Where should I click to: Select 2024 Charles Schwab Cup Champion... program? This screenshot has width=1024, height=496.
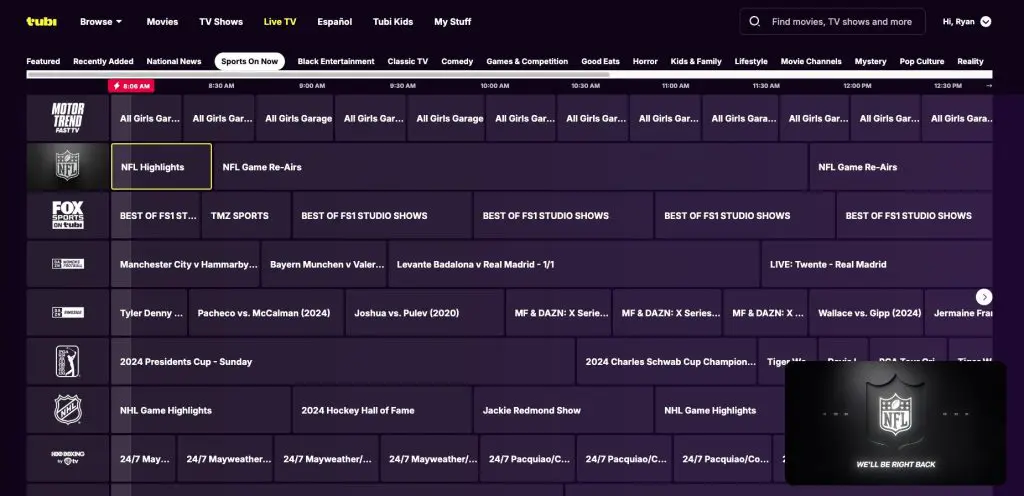tap(666, 362)
